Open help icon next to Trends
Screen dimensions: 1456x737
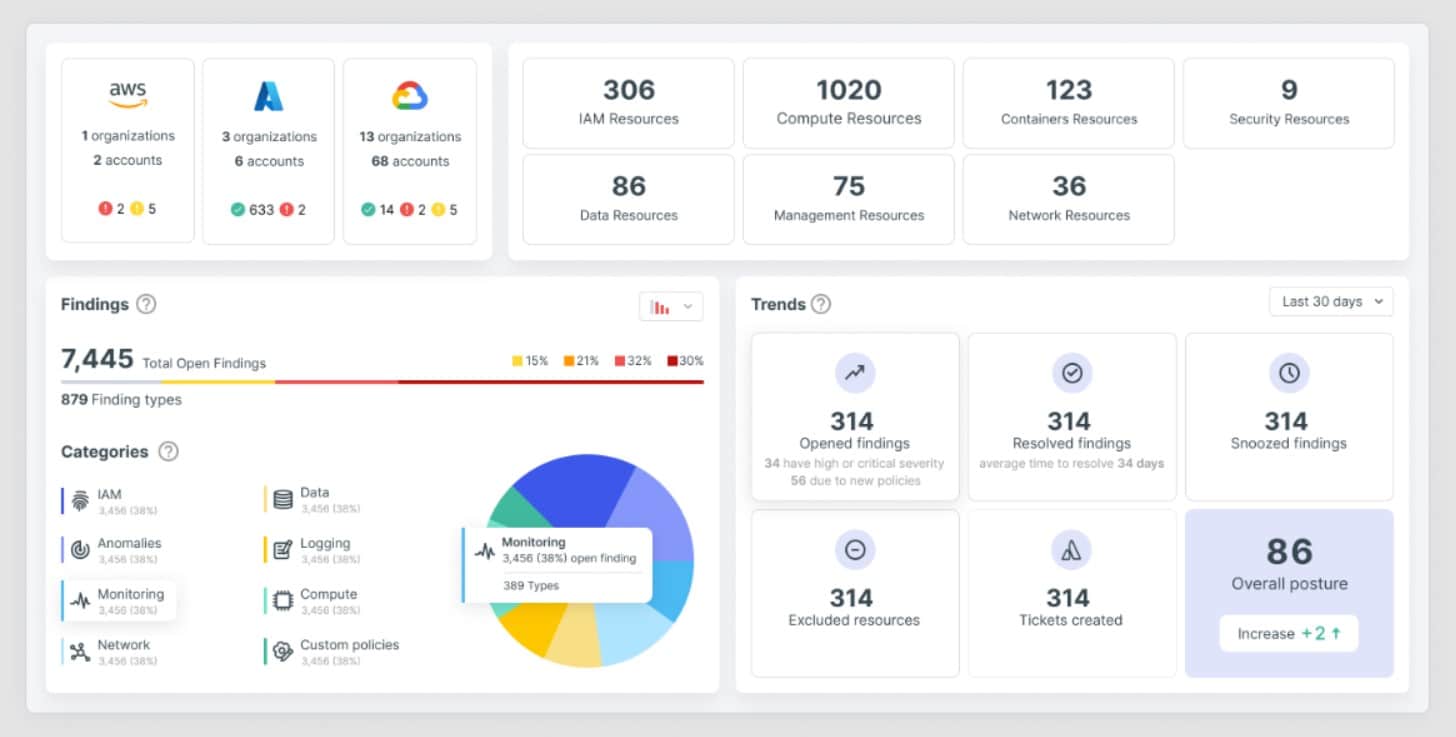point(821,304)
